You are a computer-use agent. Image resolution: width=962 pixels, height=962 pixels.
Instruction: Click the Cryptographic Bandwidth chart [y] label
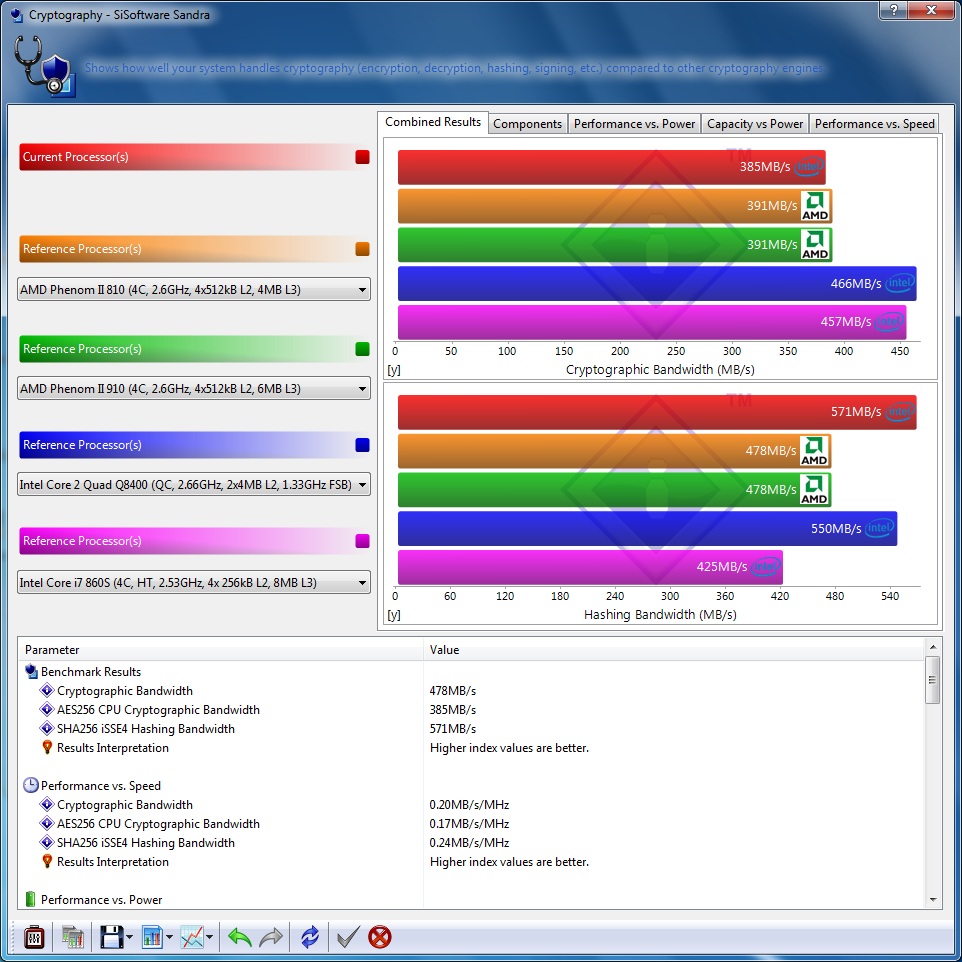tap(394, 370)
